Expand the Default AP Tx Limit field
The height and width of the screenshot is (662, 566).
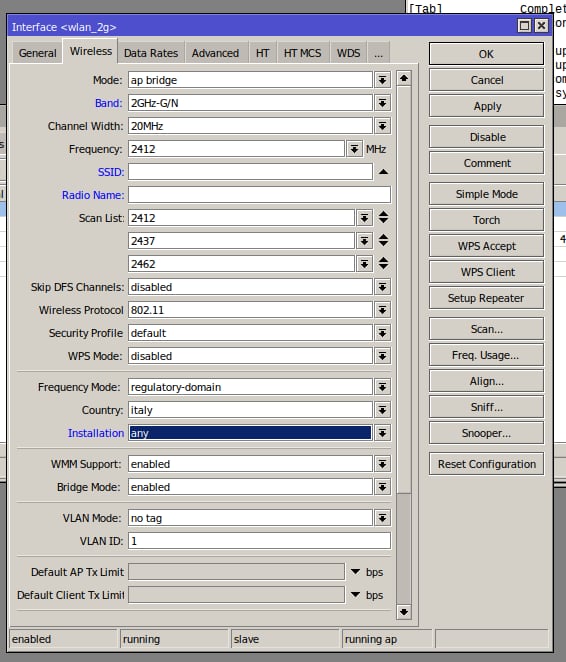(x=355, y=572)
